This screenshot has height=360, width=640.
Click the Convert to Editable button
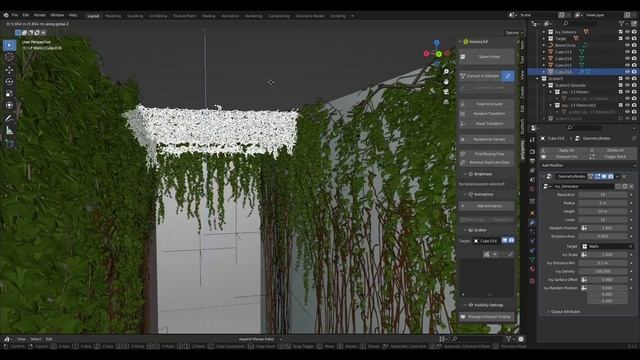click(x=480, y=76)
